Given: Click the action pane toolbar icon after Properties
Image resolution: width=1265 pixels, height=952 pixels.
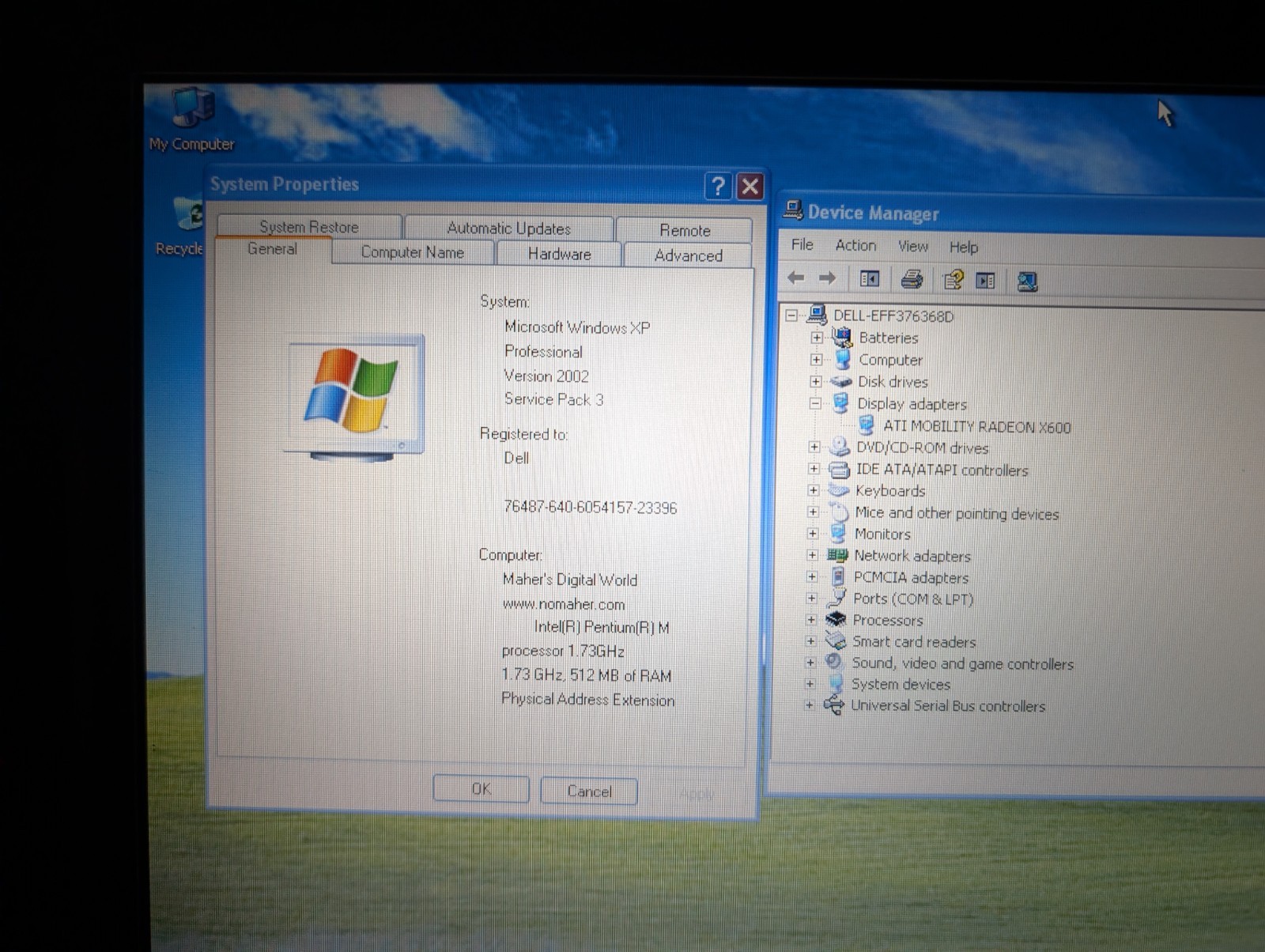Looking at the screenshot, I should [x=985, y=281].
